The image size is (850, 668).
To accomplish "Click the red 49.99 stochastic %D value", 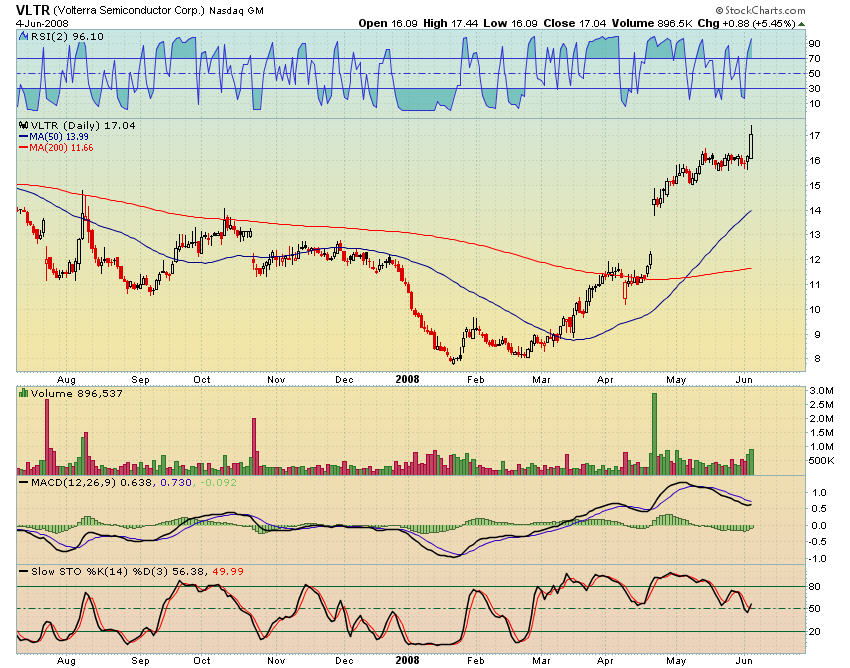I will click(228, 571).
